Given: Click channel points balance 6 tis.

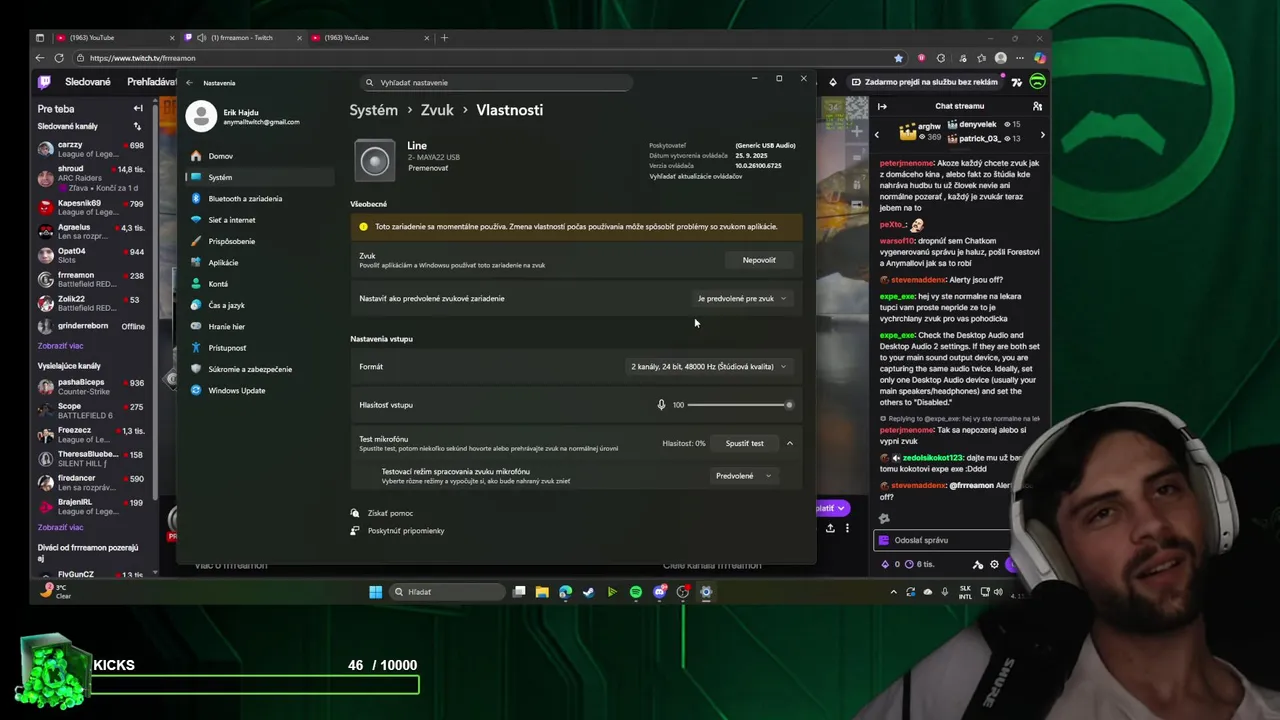Looking at the screenshot, I should (920, 564).
